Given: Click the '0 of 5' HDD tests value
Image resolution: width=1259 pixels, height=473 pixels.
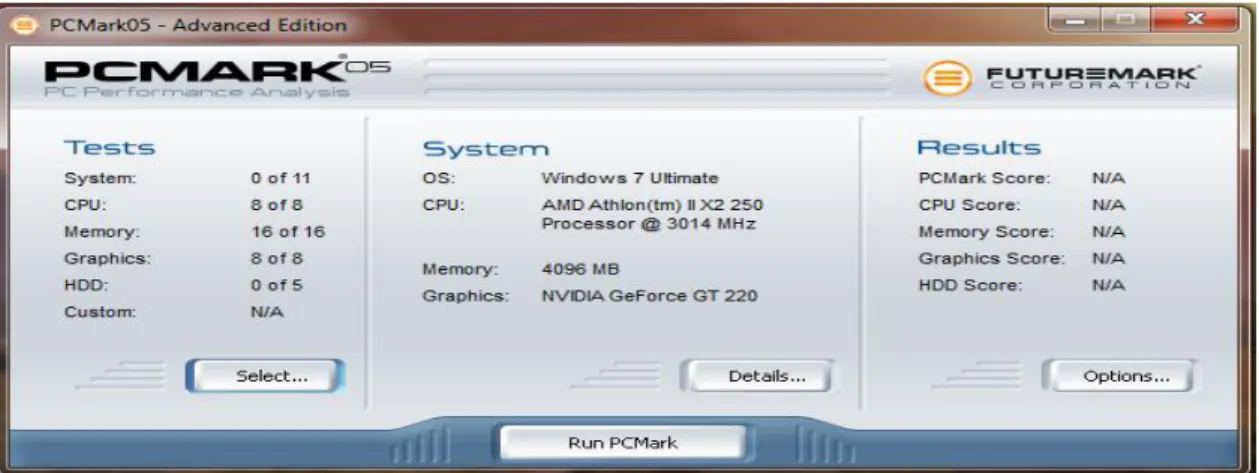Looking at the screenshot, I should point(276,285).
